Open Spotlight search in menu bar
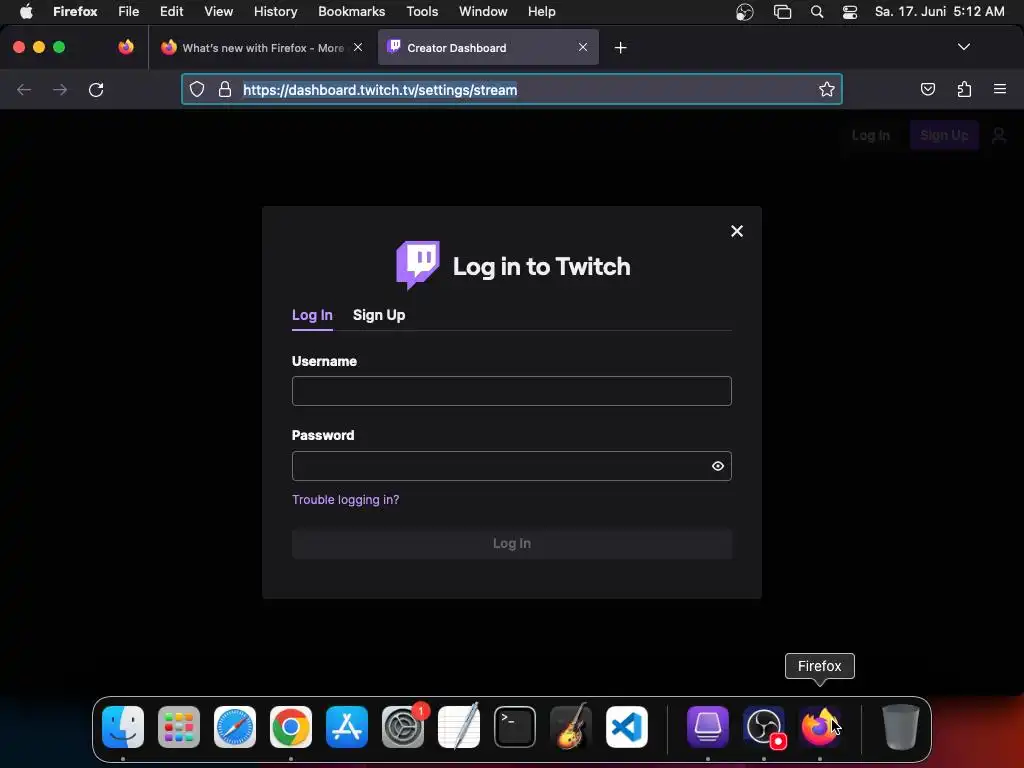This screenshot has width=1024, height=768. (x=816, y=12)
